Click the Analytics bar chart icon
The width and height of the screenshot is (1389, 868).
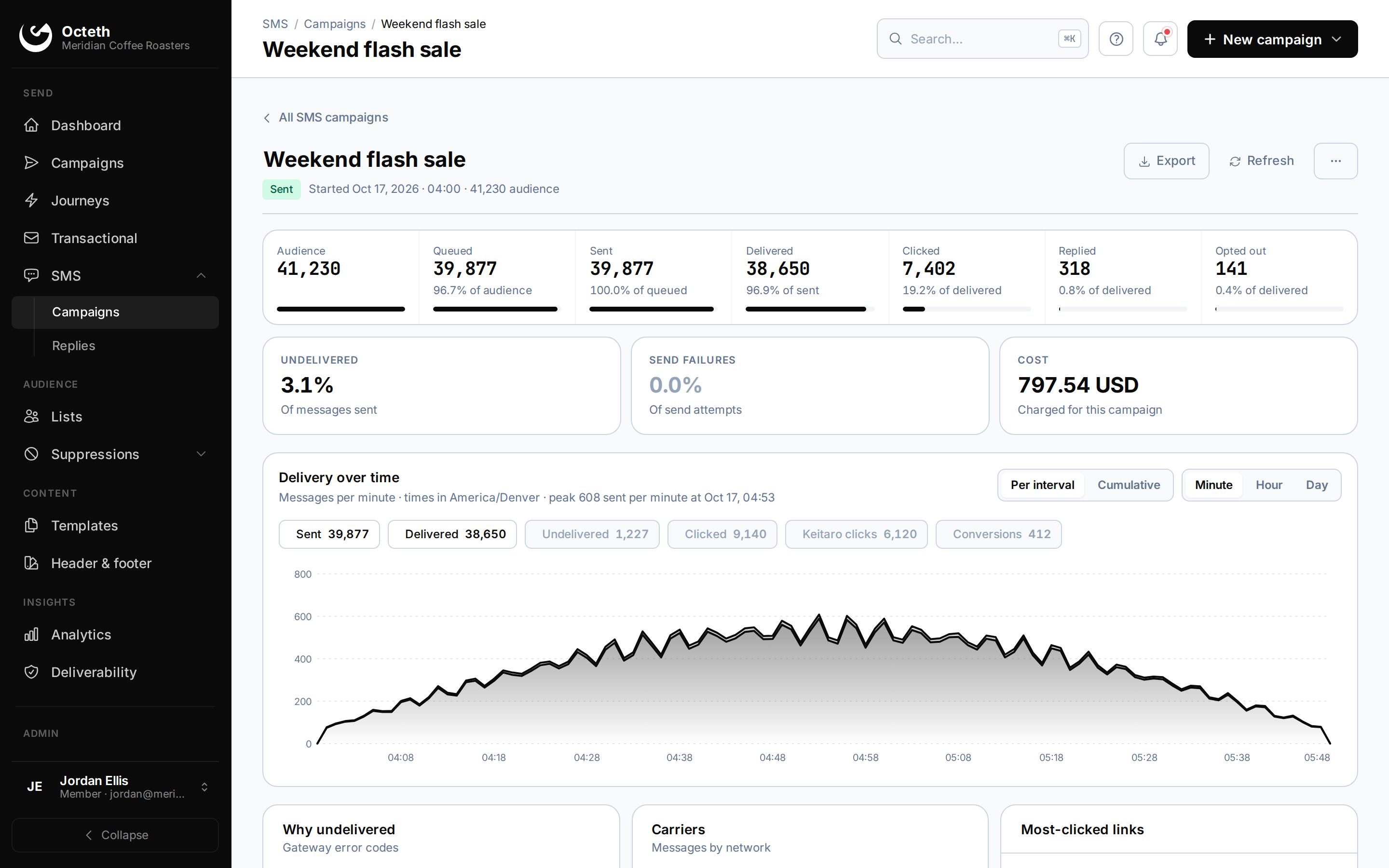point(31,634)
